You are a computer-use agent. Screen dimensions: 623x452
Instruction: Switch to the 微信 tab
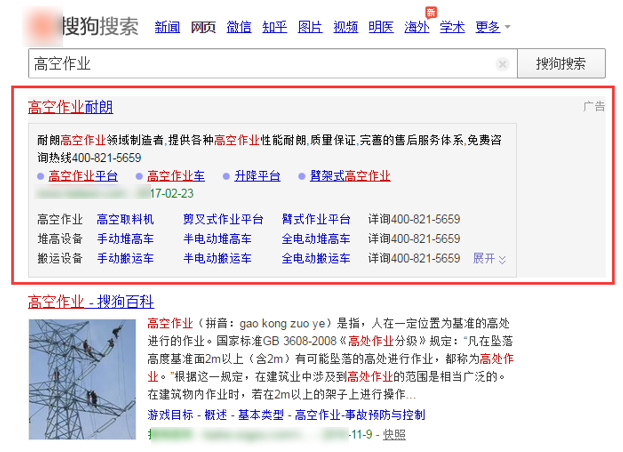point(239,27)
